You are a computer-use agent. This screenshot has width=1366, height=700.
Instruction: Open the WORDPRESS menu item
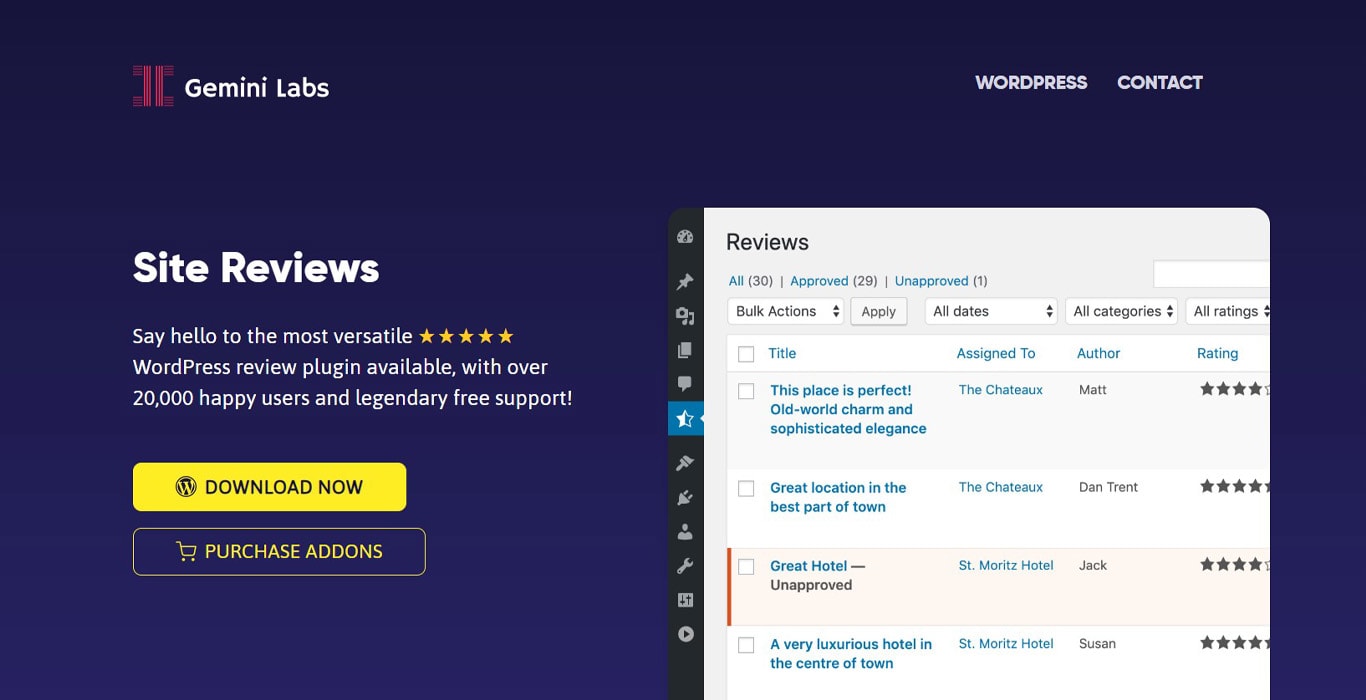click(x=1031, y=83)
